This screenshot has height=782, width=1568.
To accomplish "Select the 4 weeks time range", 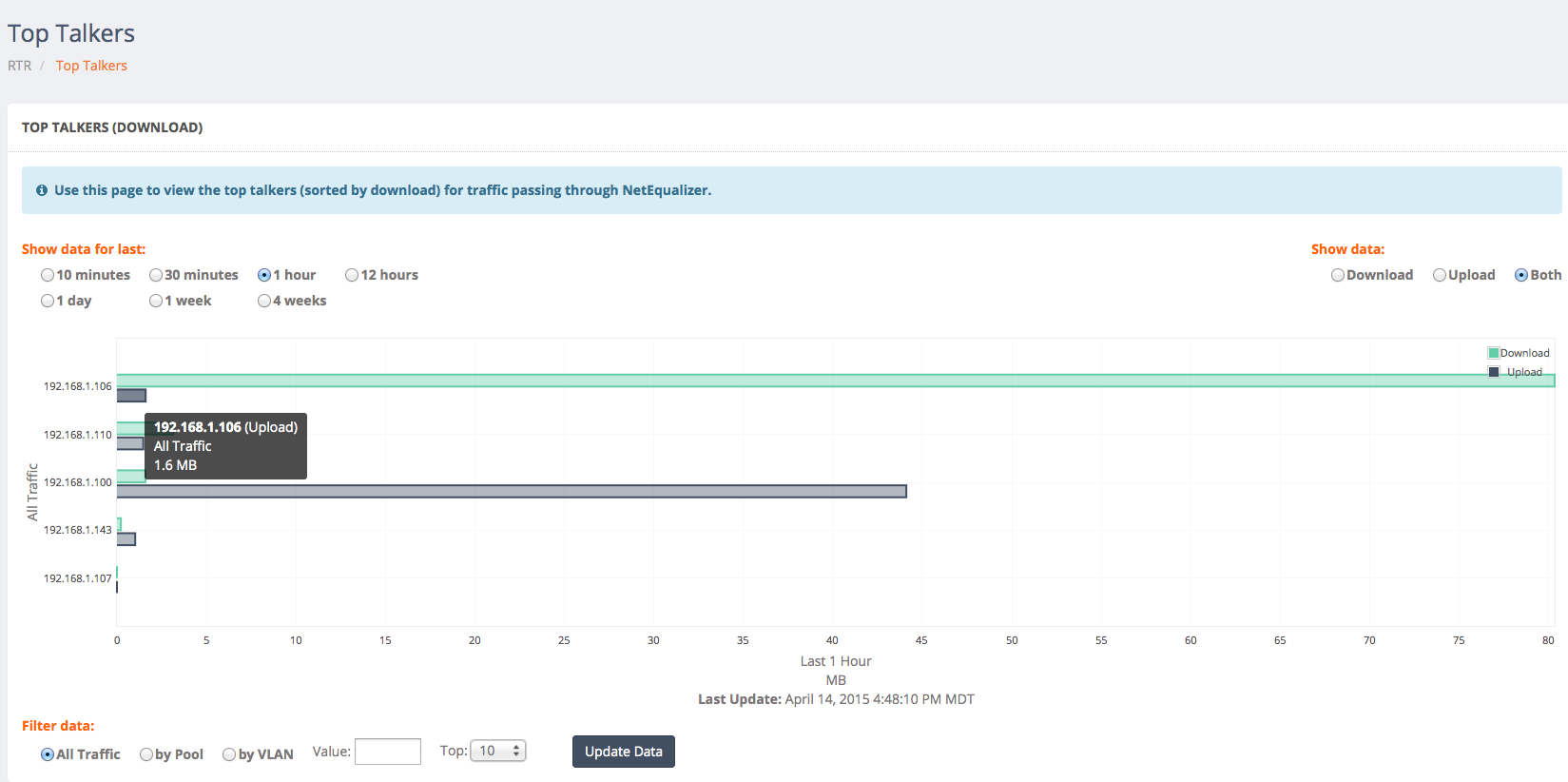I will pyautogui.click(x=264, y=301).
